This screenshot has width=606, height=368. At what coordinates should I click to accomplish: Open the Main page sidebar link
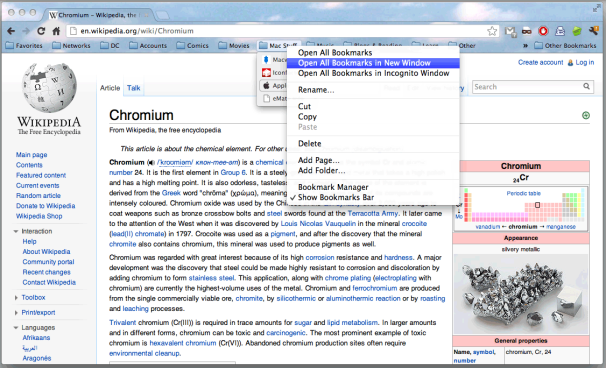(31, 155)
